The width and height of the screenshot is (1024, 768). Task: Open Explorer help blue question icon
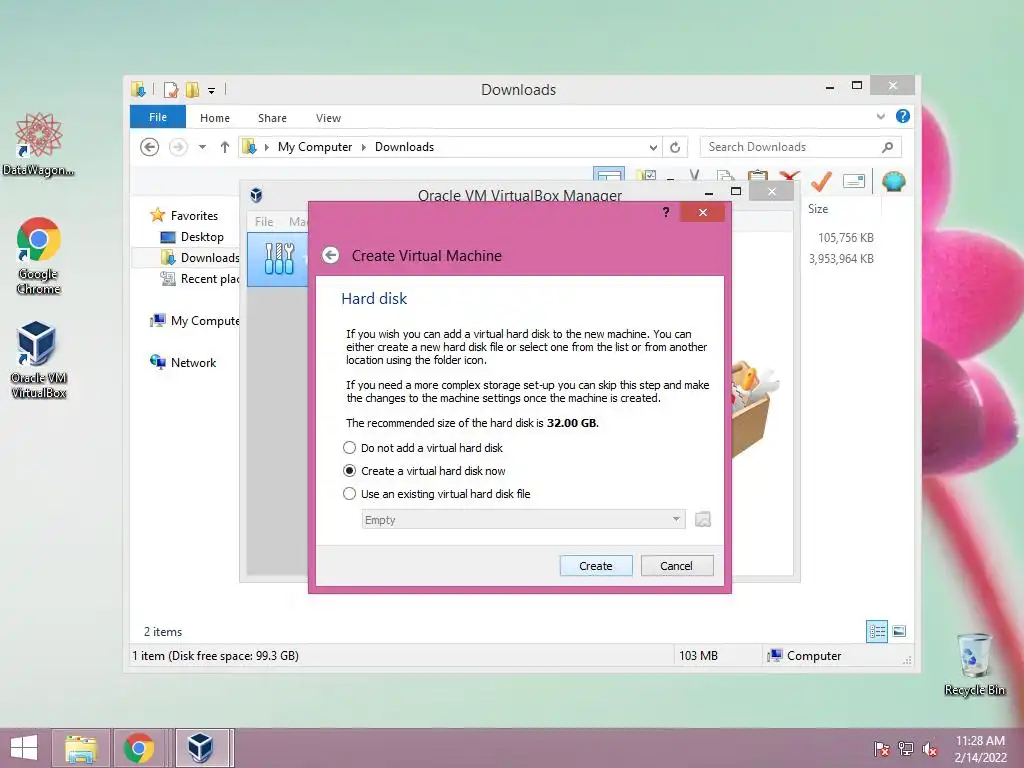[x=903, y=116]
